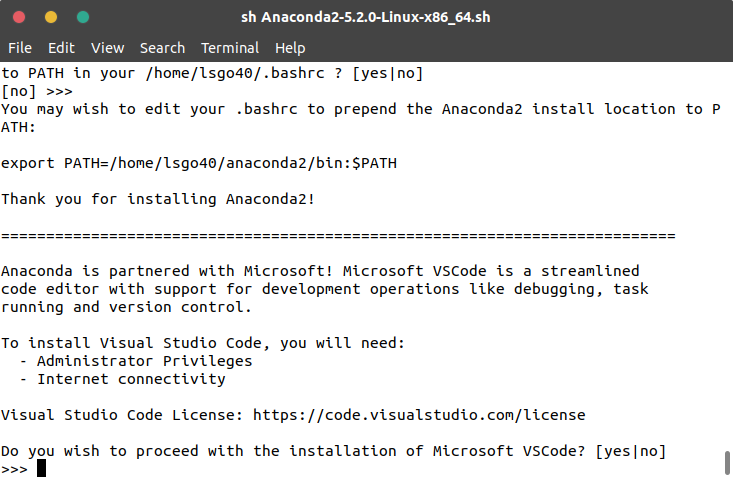Click the window title Anaconda2-5.2.0-Linux-x86_64.sh
This screenshot has width=733, height=478.
click(366, 17)
